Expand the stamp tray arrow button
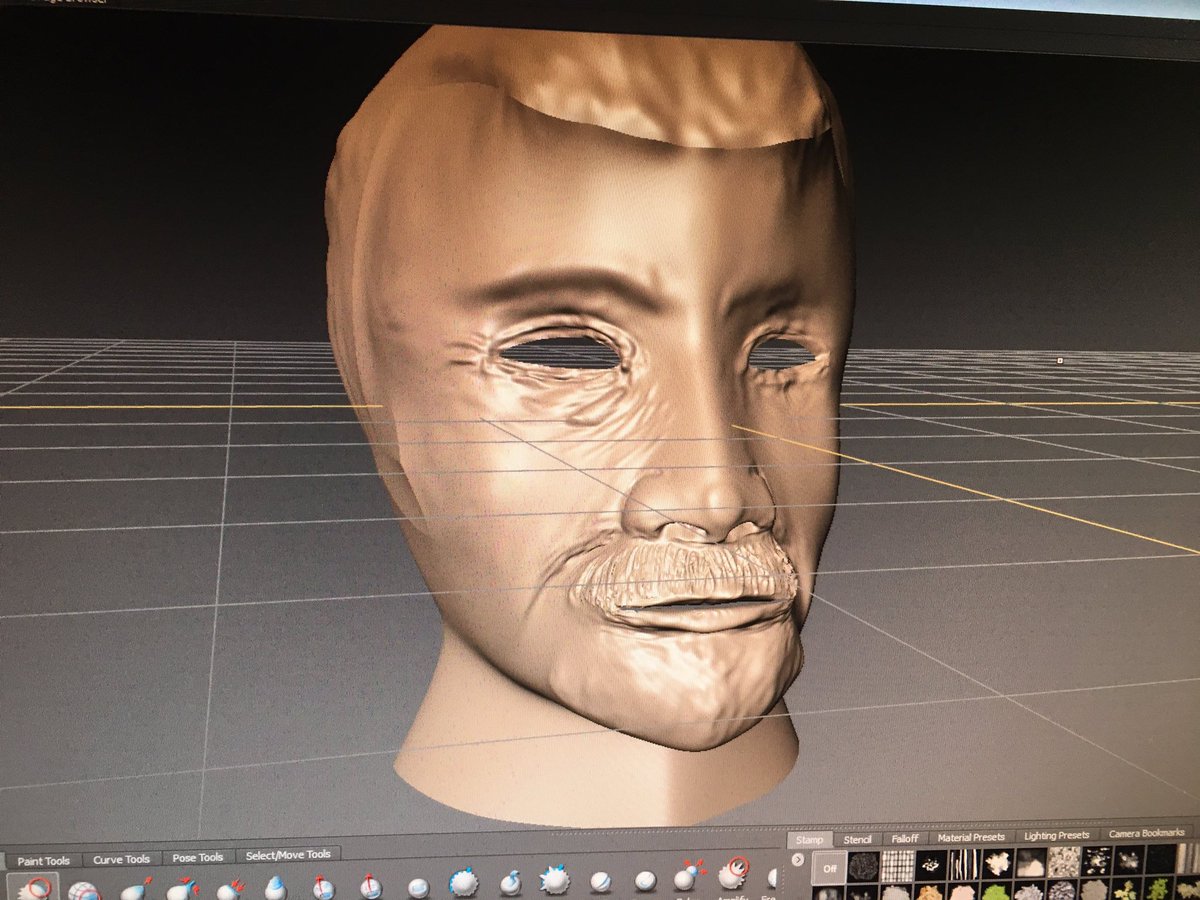This screenshot has width=1200, height=900. (797, 859)
